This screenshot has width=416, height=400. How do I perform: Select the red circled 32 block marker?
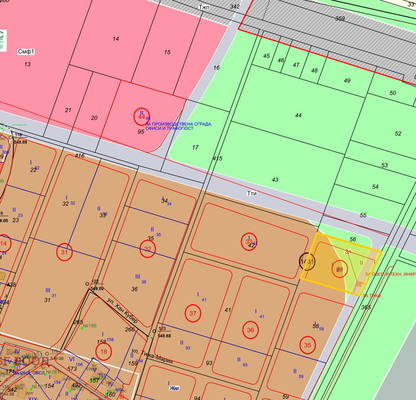coord(148,249)
